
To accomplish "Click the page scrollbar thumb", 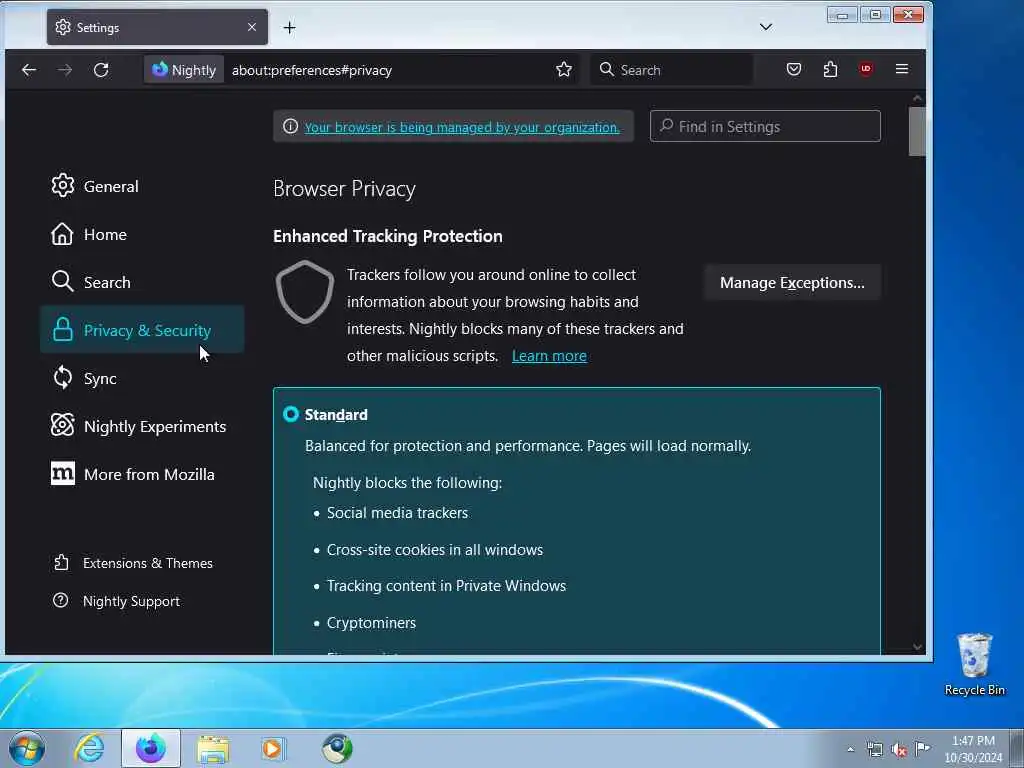I will pyautogui.click(x=917, y=131).
